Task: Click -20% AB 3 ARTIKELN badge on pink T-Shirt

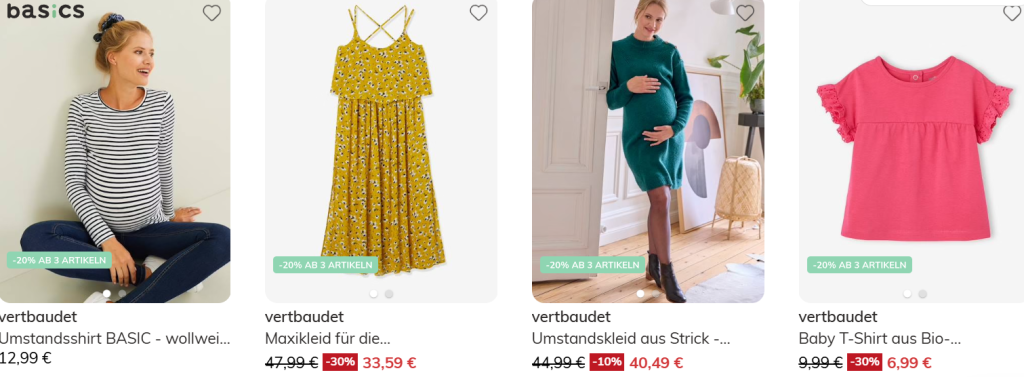Action: coord(859,265)
